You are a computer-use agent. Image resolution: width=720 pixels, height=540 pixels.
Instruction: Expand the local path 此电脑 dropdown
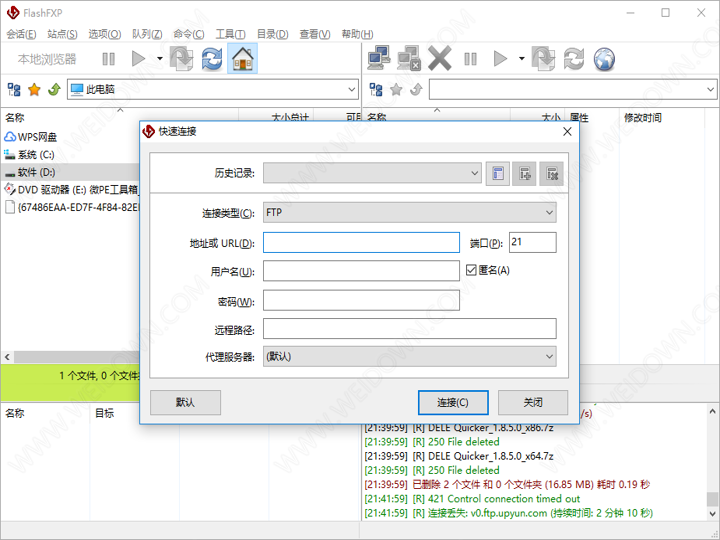(x=352, y=90)
